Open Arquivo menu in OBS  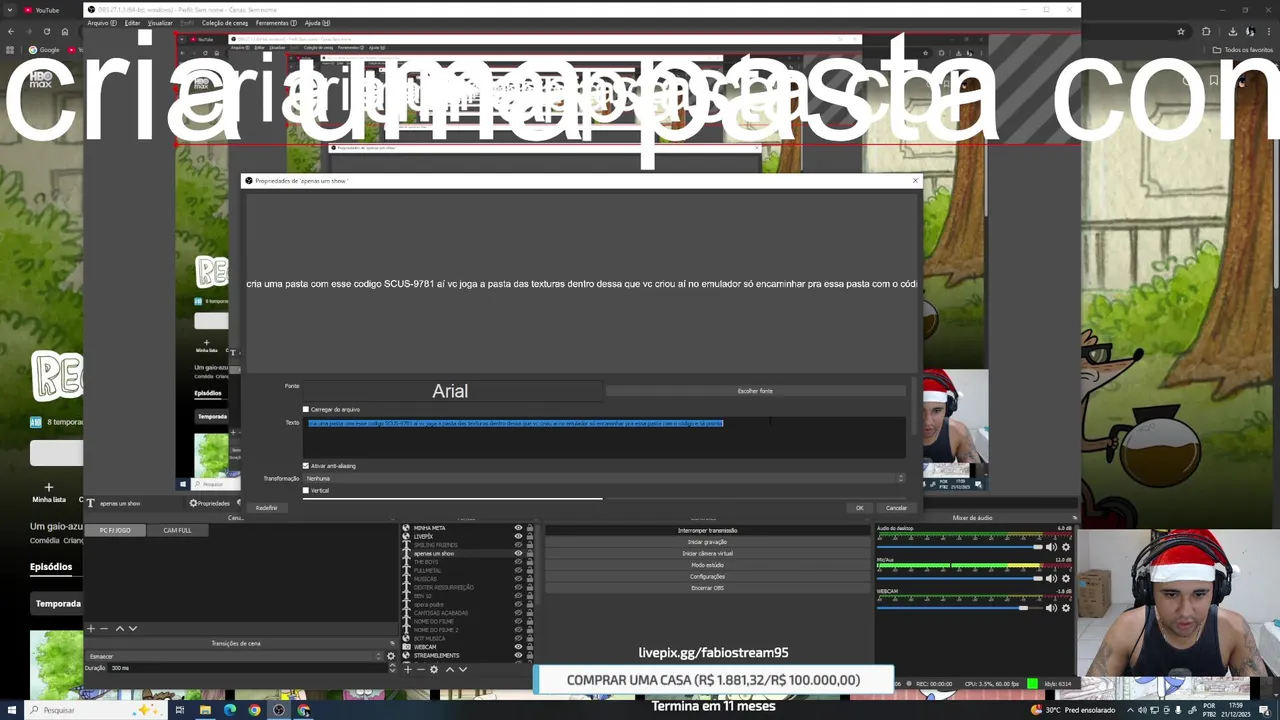tap(101, 23)
